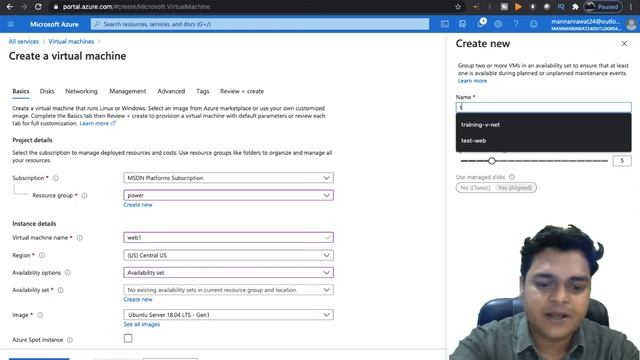The width and height of the screenshot is (640, 360).
Task: Open Learn more in Create new panel
Action: 472,81
